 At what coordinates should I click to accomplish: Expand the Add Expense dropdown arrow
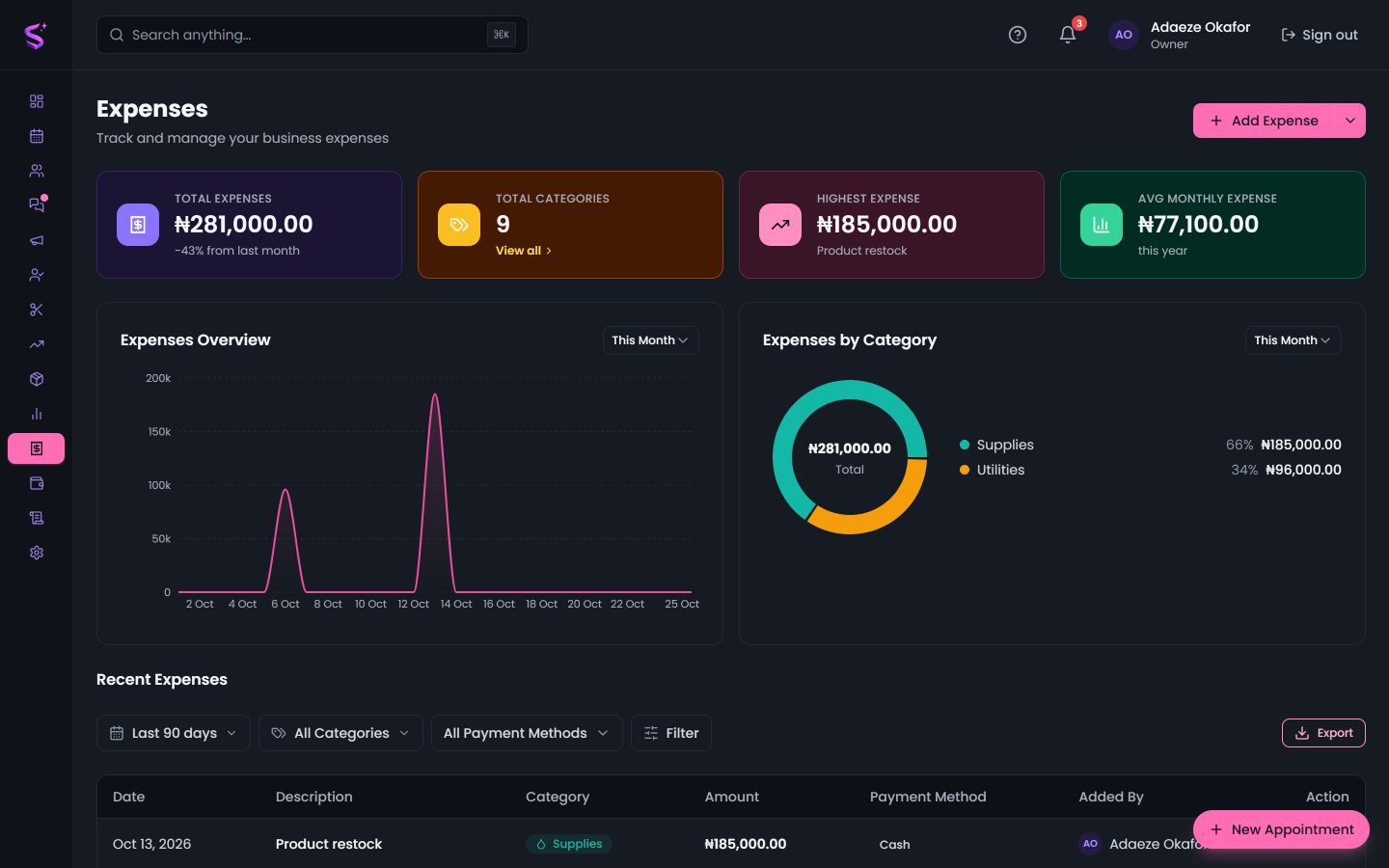pyautogui.click(x=1349, y=121)
